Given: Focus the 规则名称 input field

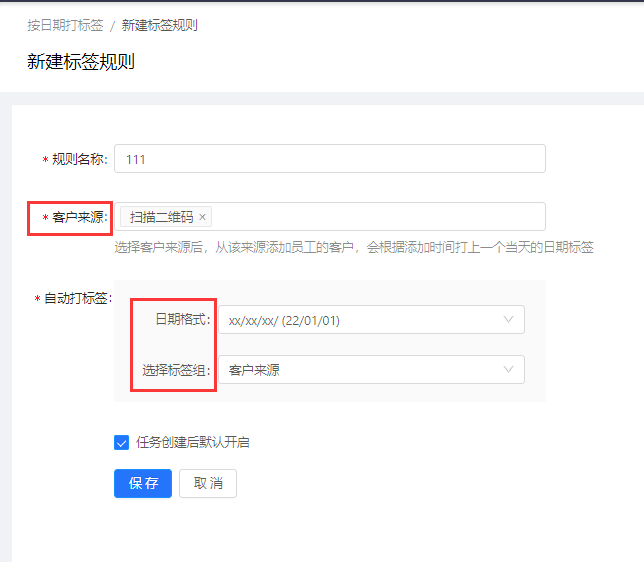Looking at the screenshot, I should 330,159.
